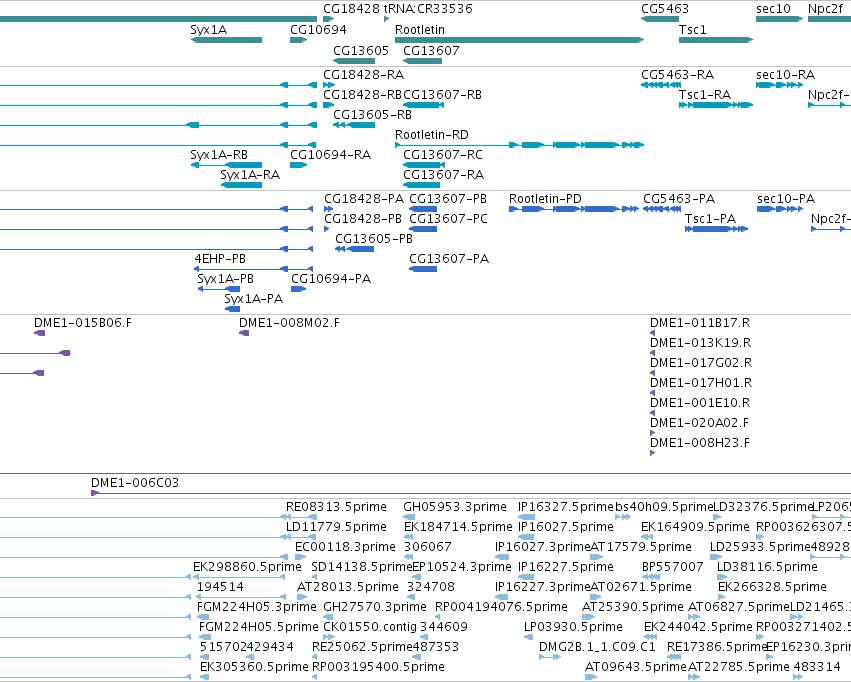Click the DME1-008H23.F clone label

pos(700,443)
